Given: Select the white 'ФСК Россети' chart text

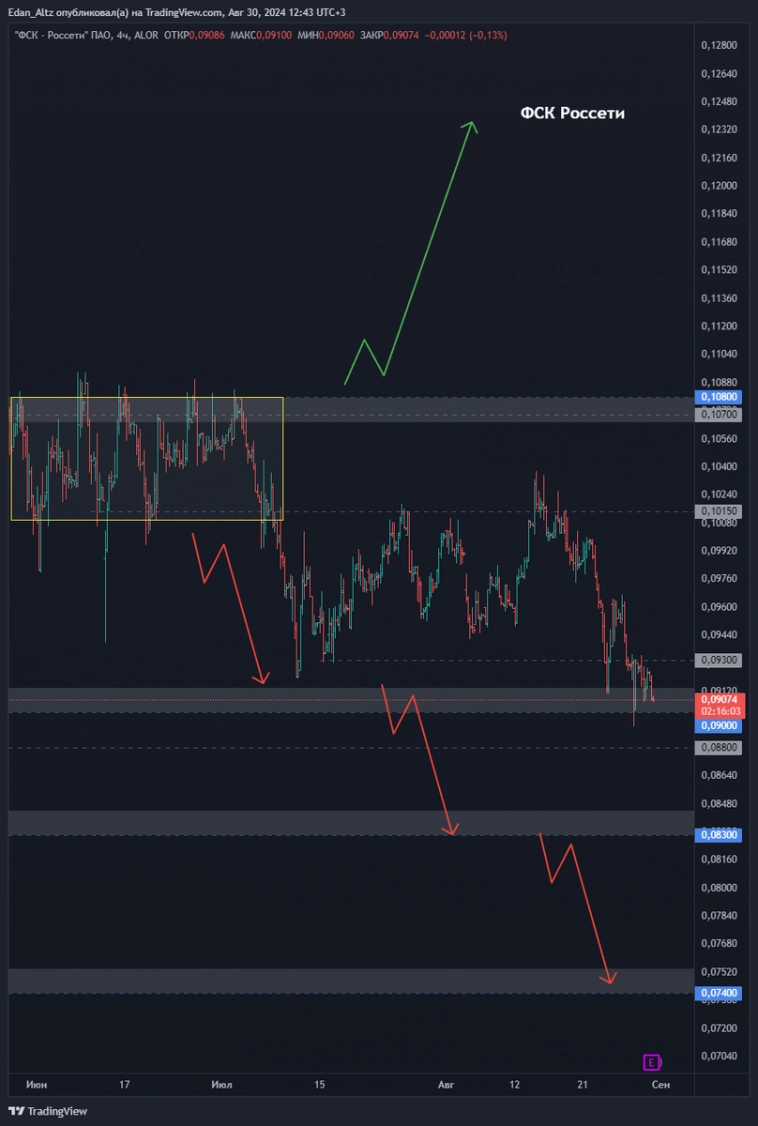Looking at the screenshot, I should [572, 113].
